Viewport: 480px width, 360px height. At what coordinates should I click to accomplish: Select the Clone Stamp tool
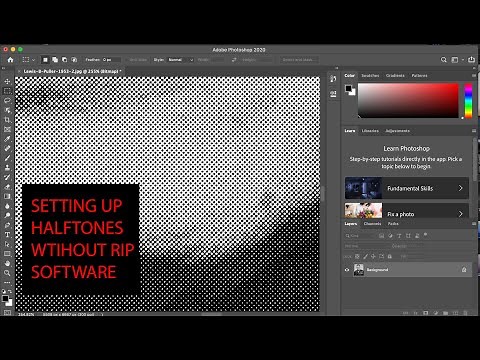click(x=7, y=168)
